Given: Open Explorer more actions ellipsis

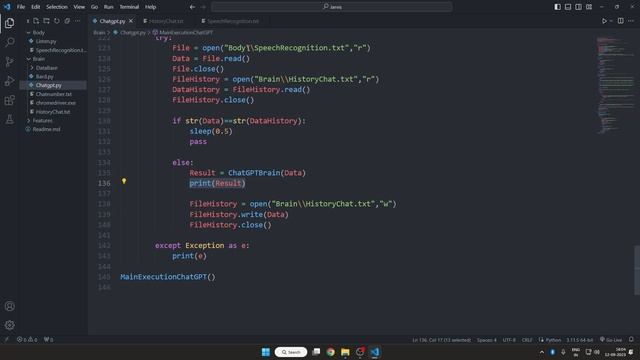Looking at the screenshot, I should click(x=78, y=21).
